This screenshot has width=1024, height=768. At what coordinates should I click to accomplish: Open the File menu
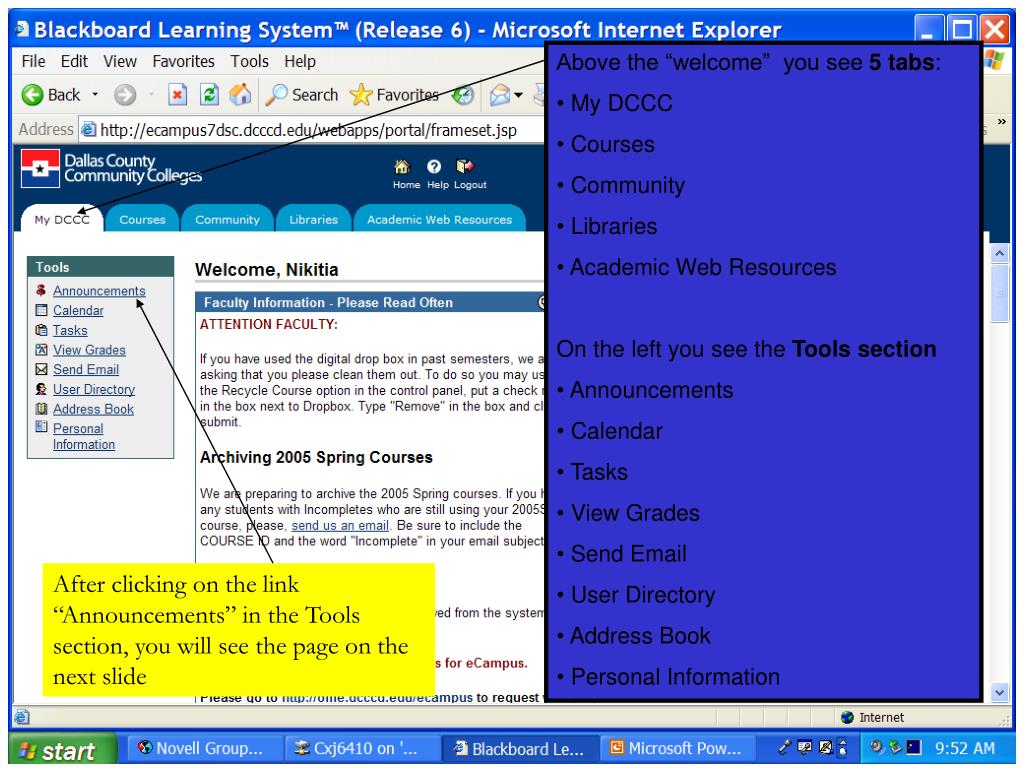click(33, 61)
